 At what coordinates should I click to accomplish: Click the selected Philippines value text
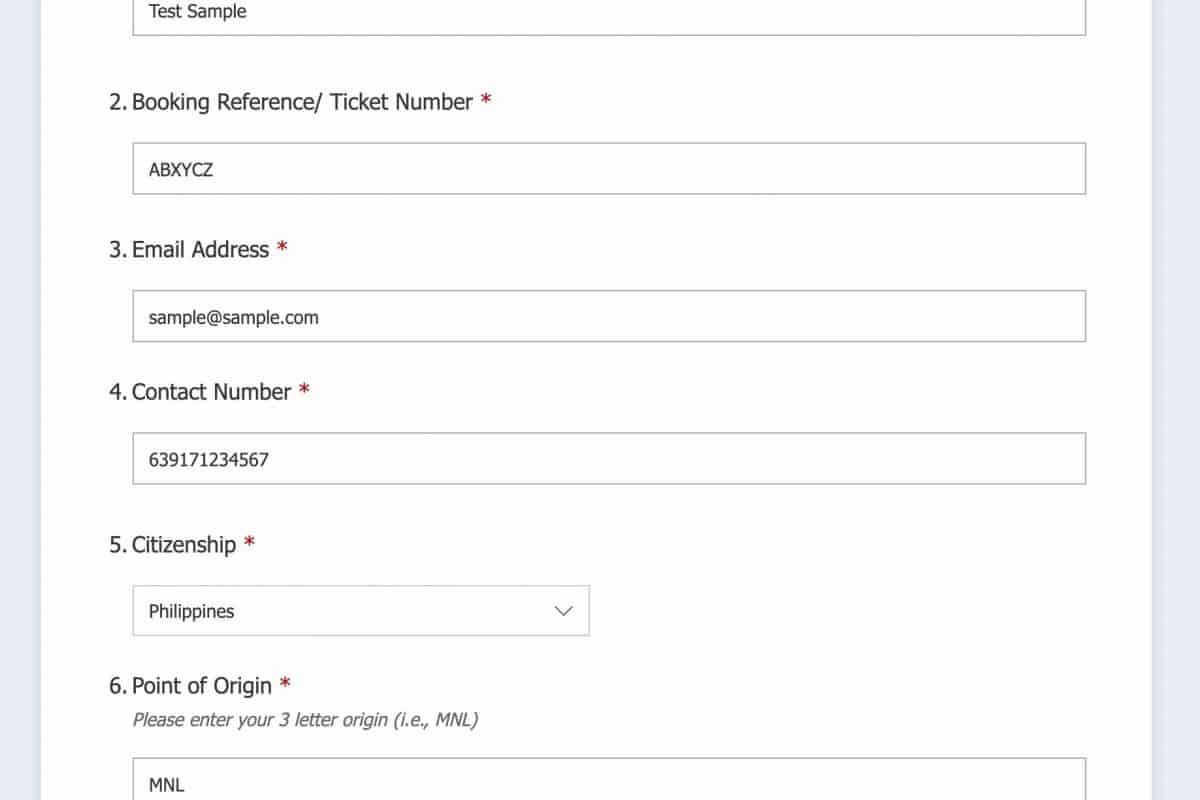point(191,611)
